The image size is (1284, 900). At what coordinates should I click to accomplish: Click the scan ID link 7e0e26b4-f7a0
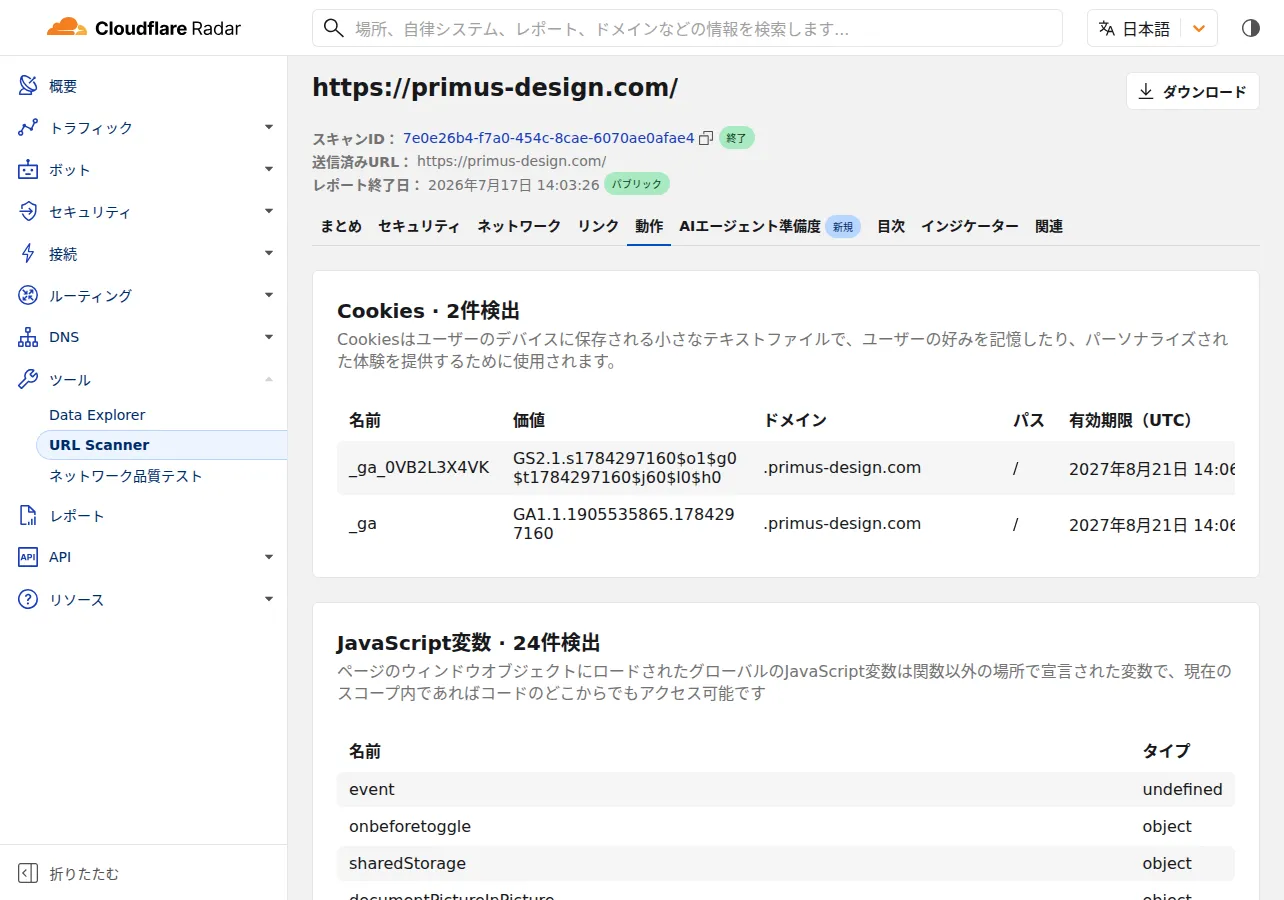(548, 138)
